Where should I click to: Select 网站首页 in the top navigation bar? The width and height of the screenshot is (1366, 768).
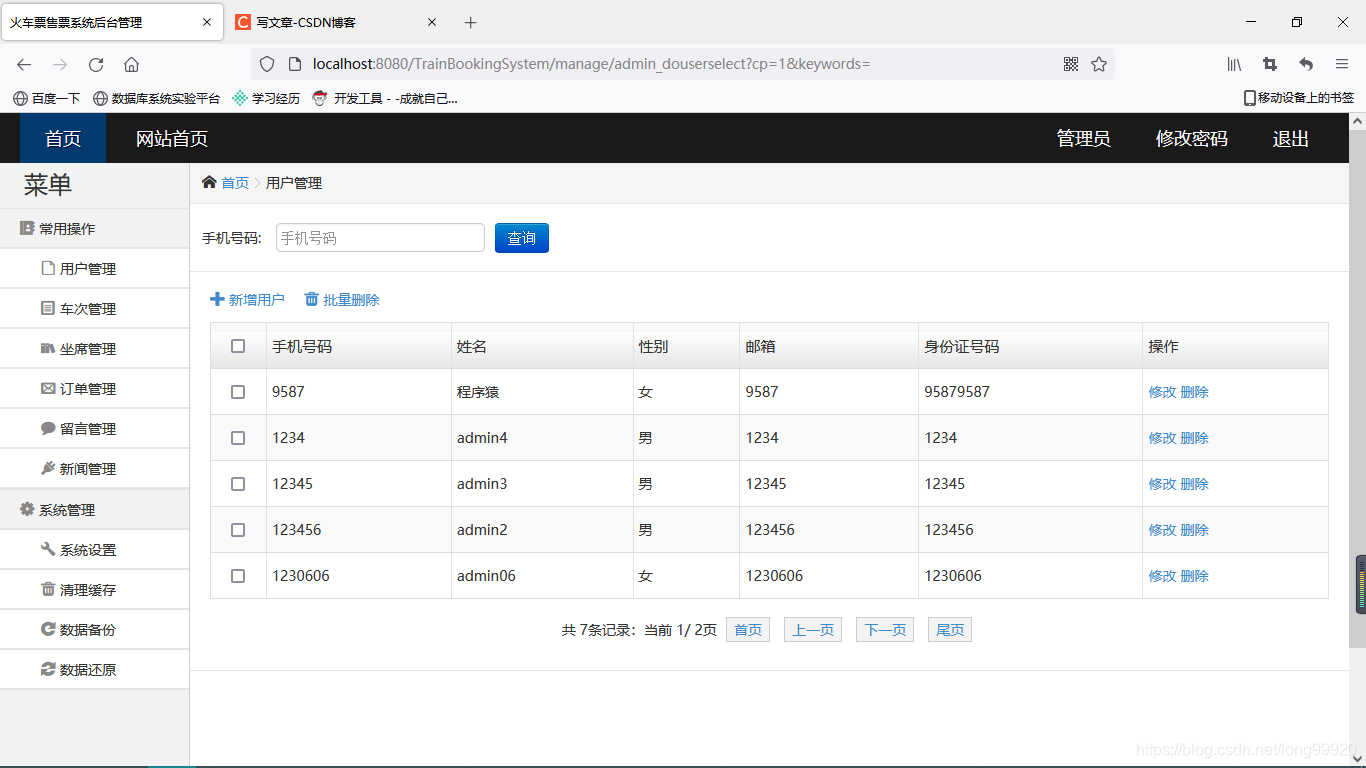tap(172, 138)
